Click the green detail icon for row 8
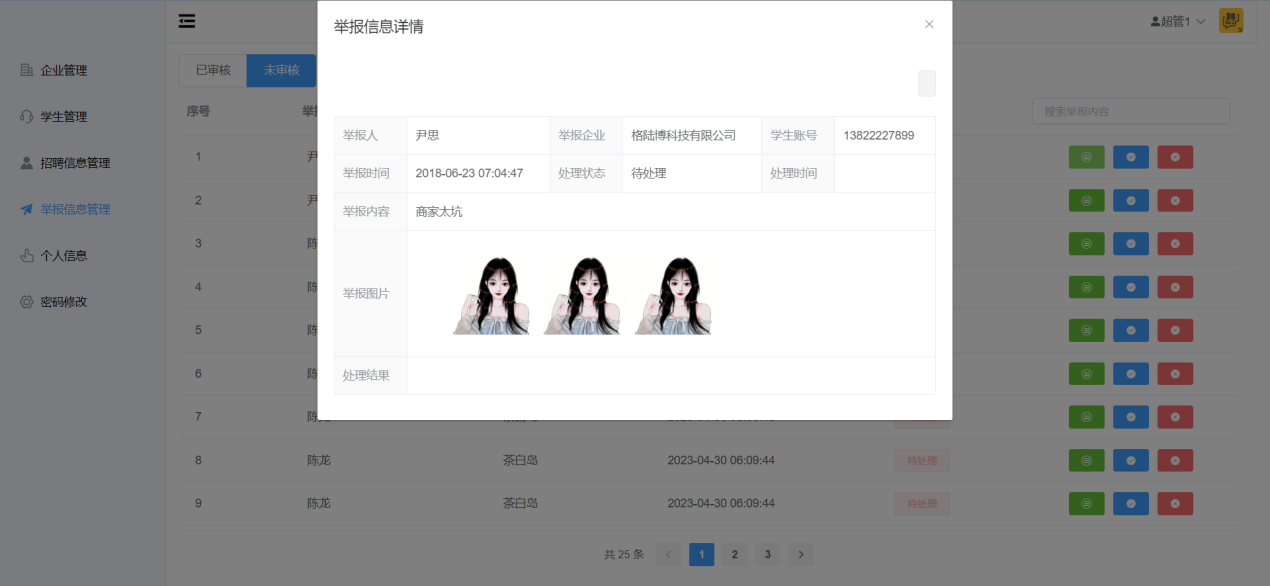Viewport: 1270px width, 586px height. [x=1087, y=461]
